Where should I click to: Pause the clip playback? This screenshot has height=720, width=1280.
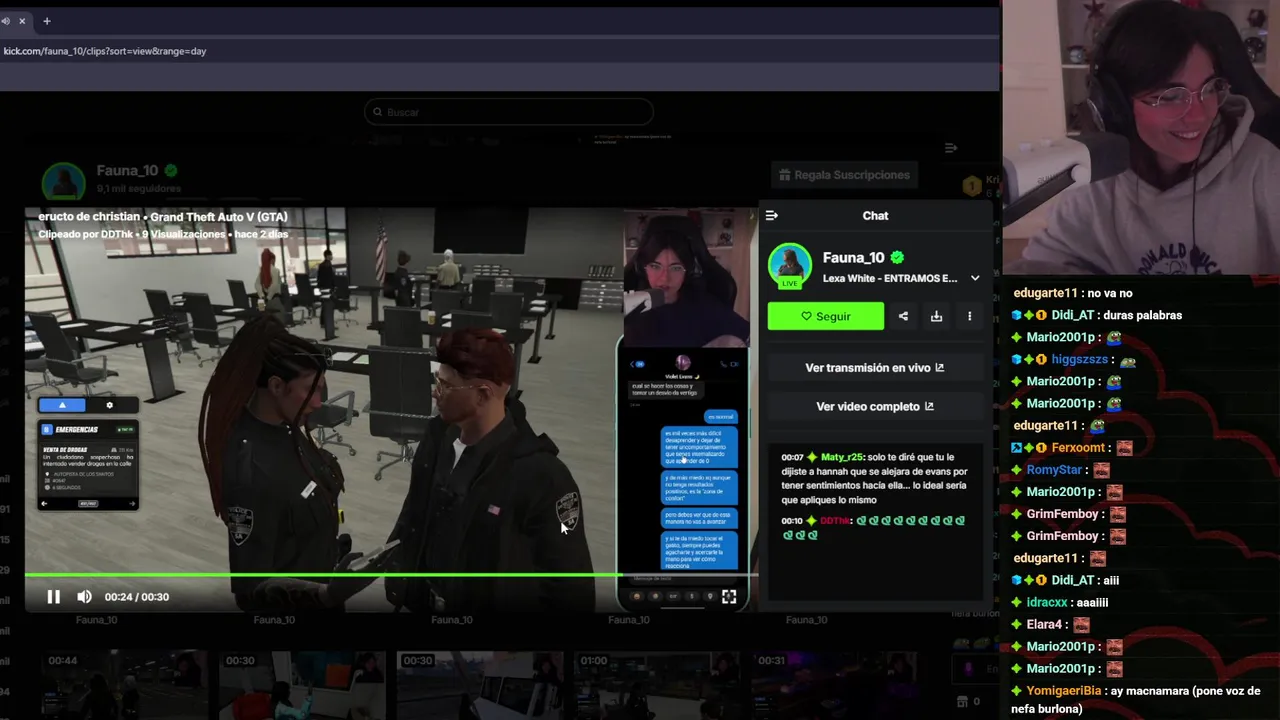54,597
